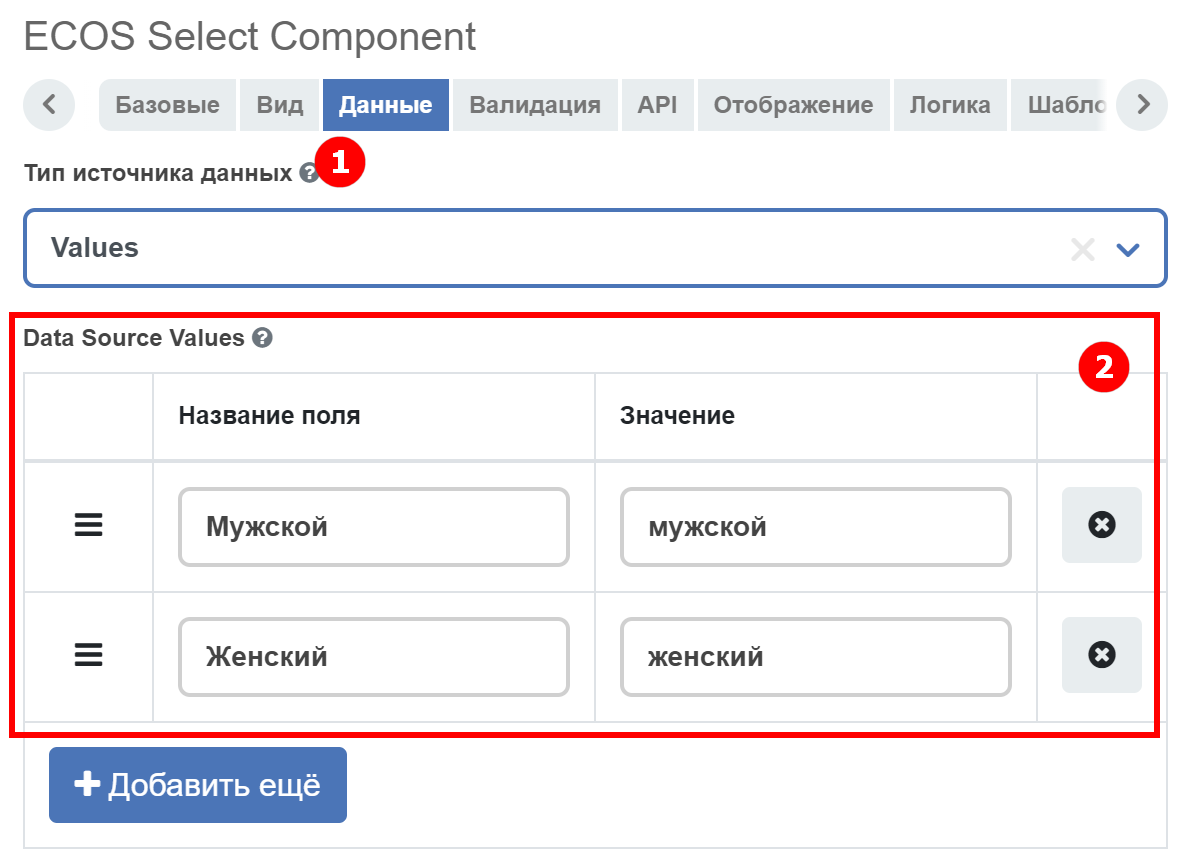Focus the Женский field name input
This screenshot has height=865, width=1185.
[373, 656]
